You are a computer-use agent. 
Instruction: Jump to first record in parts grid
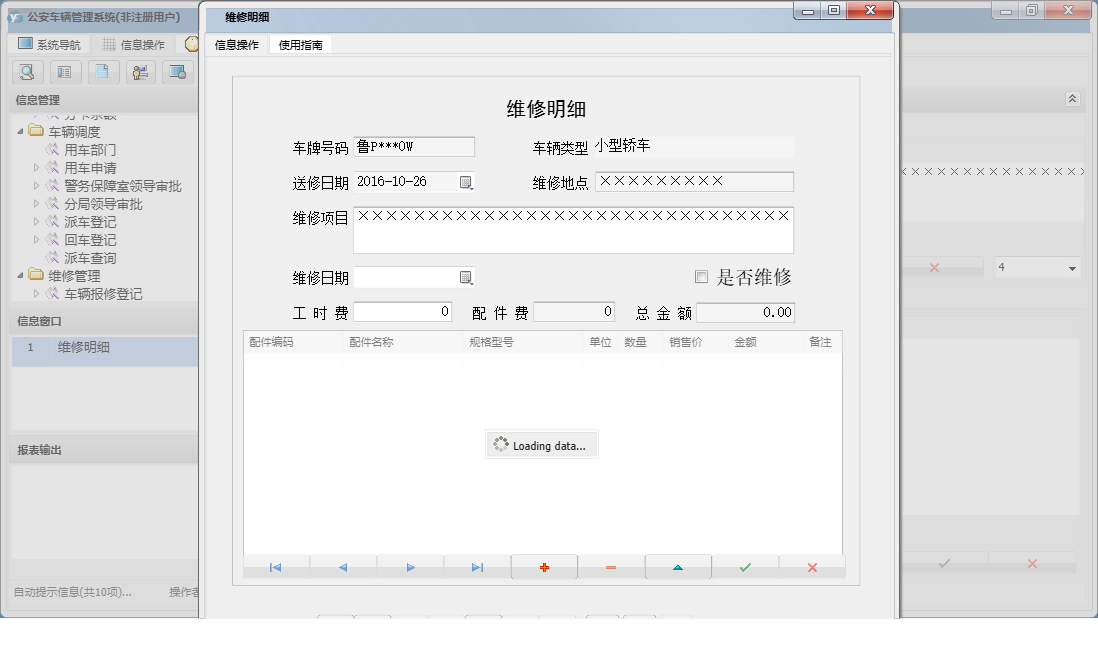(273, 567)
